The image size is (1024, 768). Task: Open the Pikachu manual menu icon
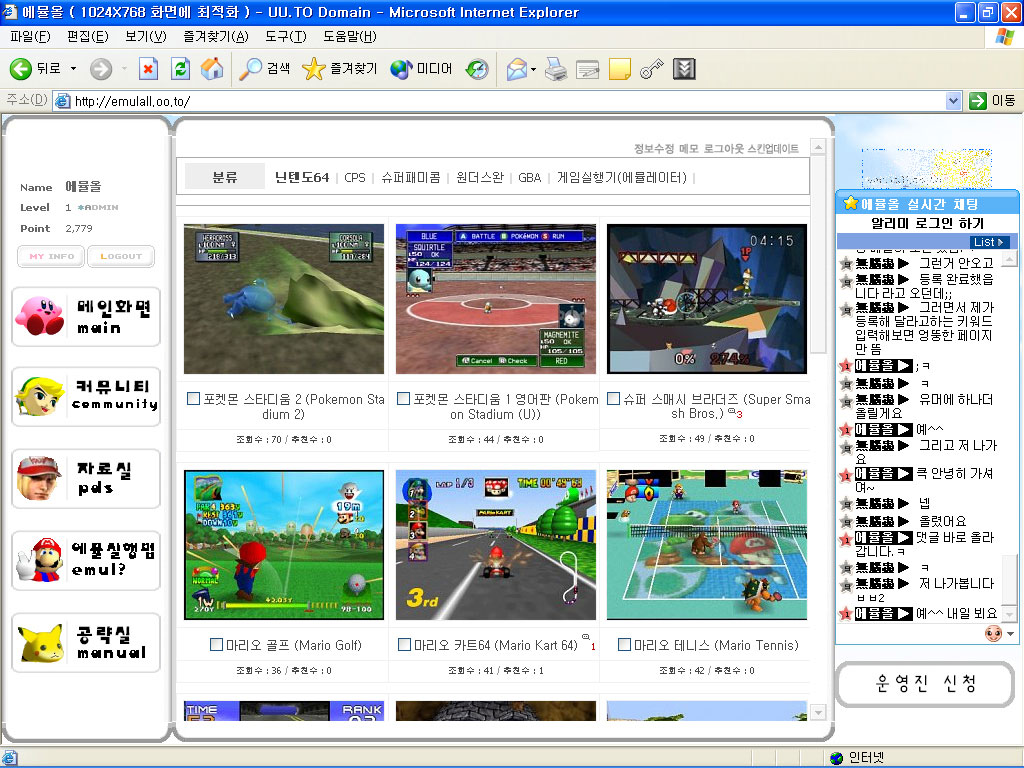pos(40,643)
